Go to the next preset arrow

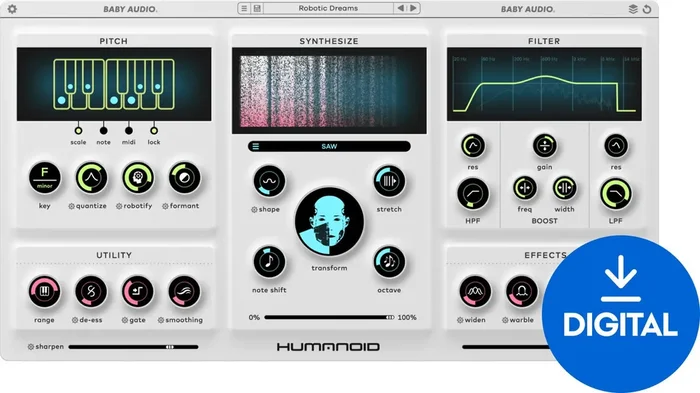tap(413, 8)
